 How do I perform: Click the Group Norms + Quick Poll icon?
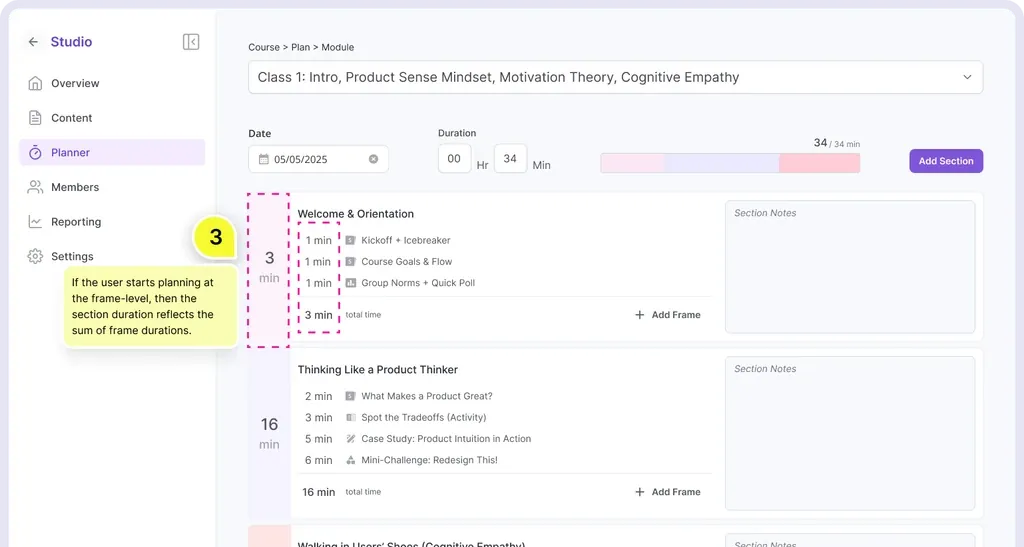pyautogui.click(x=351, y=283)
